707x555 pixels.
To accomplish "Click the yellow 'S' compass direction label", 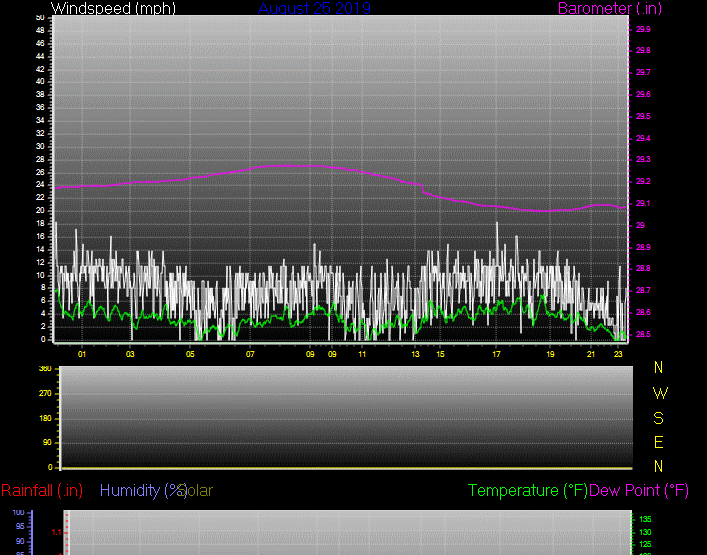I will pyautogui.click(x=658, y=418).
